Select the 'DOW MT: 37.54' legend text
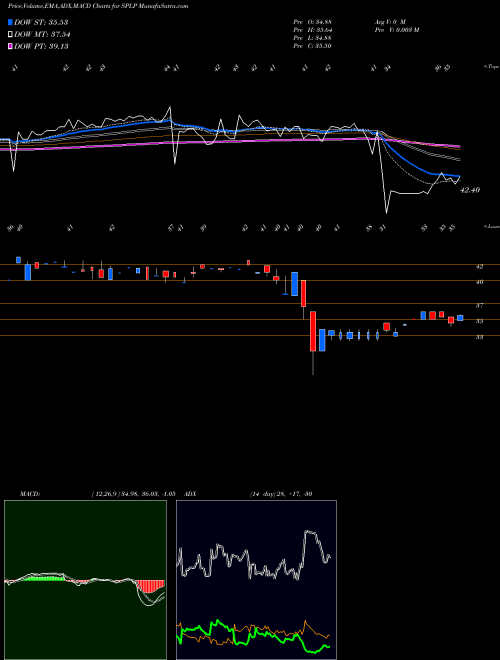The image size is (500, 660). [x=42, y=35]
